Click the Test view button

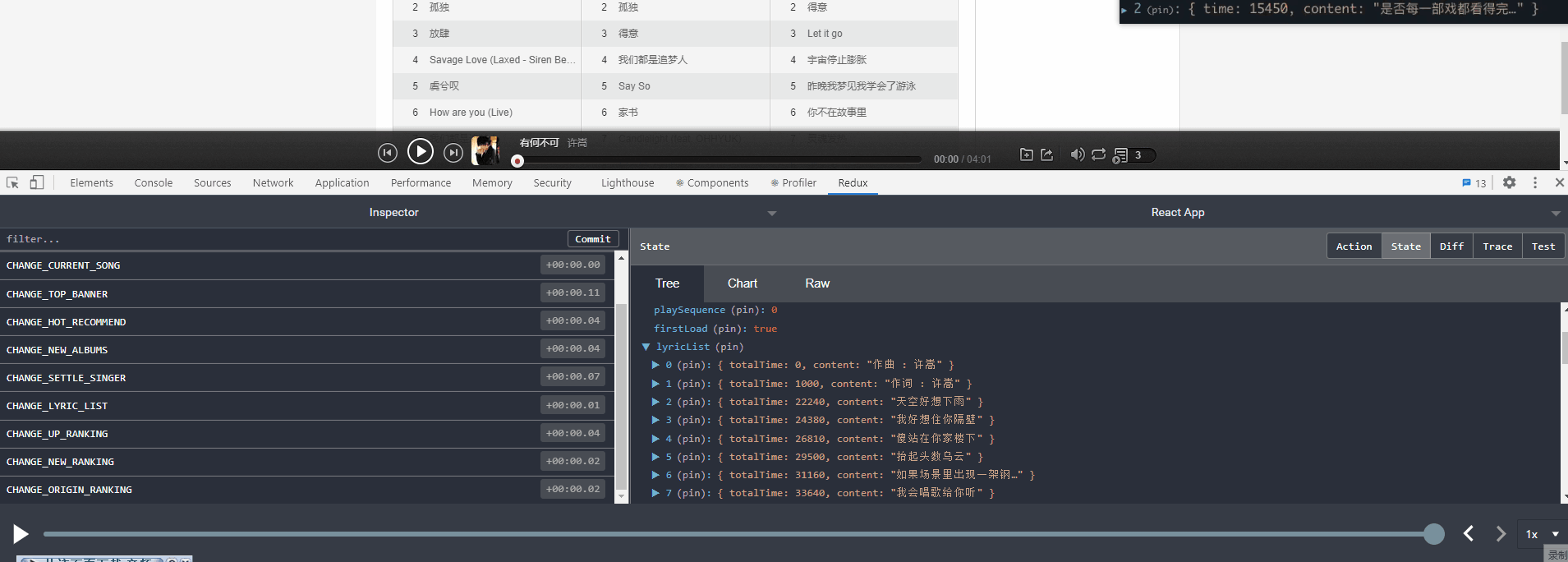point(1543,246)
